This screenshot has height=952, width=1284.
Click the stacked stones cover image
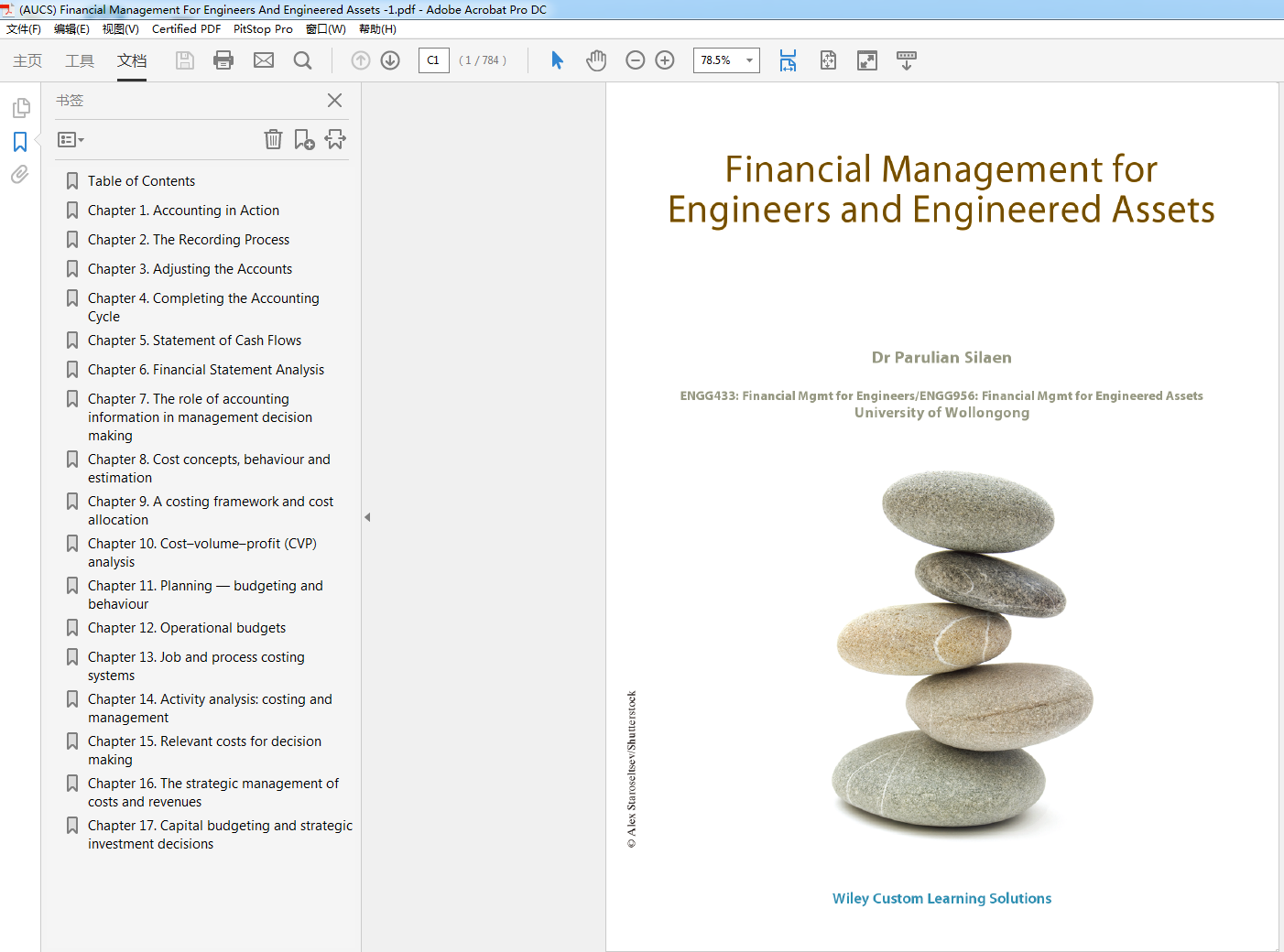pos(962,654)
